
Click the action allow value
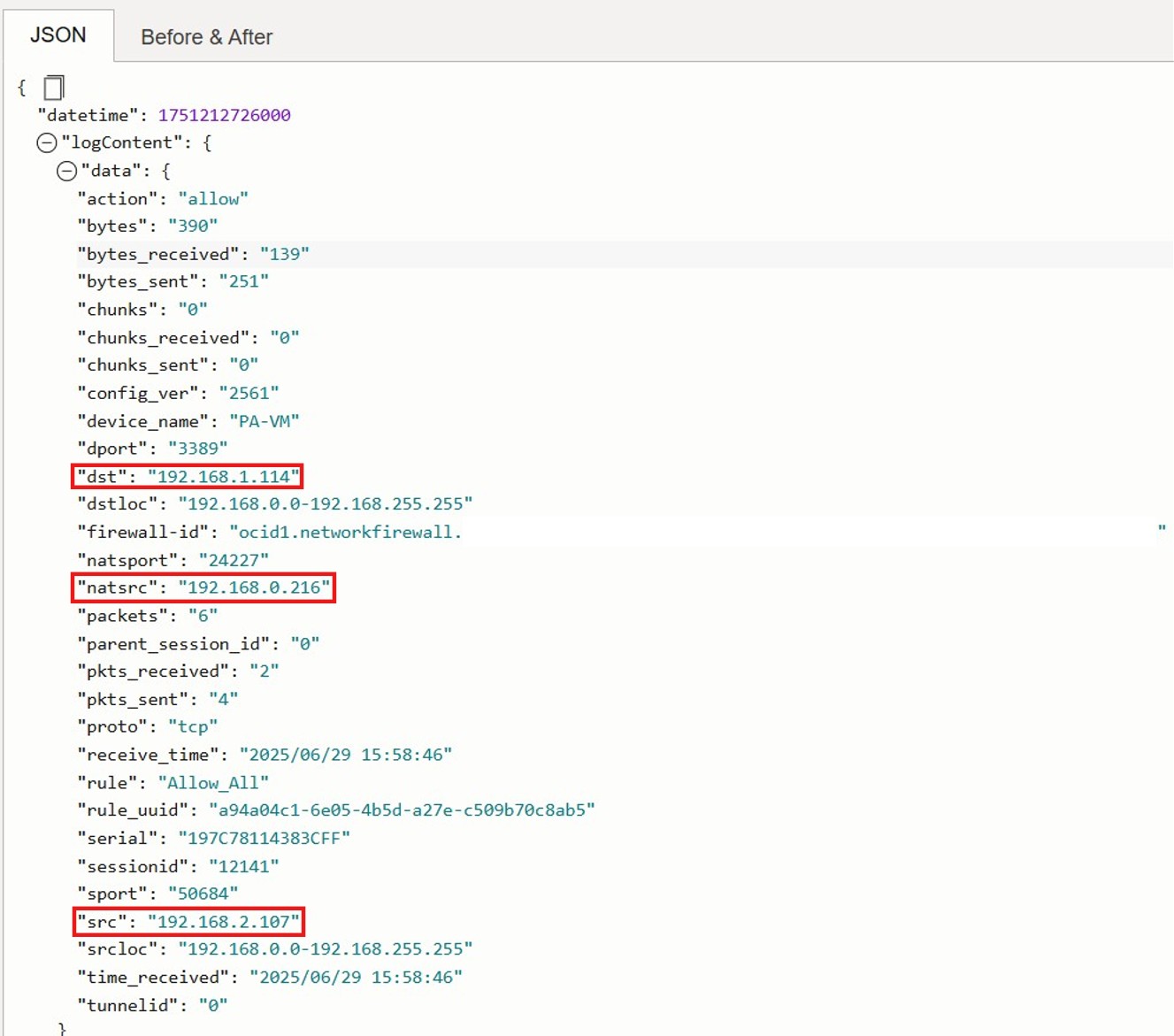pyautogui.click(x=212, y=199)
